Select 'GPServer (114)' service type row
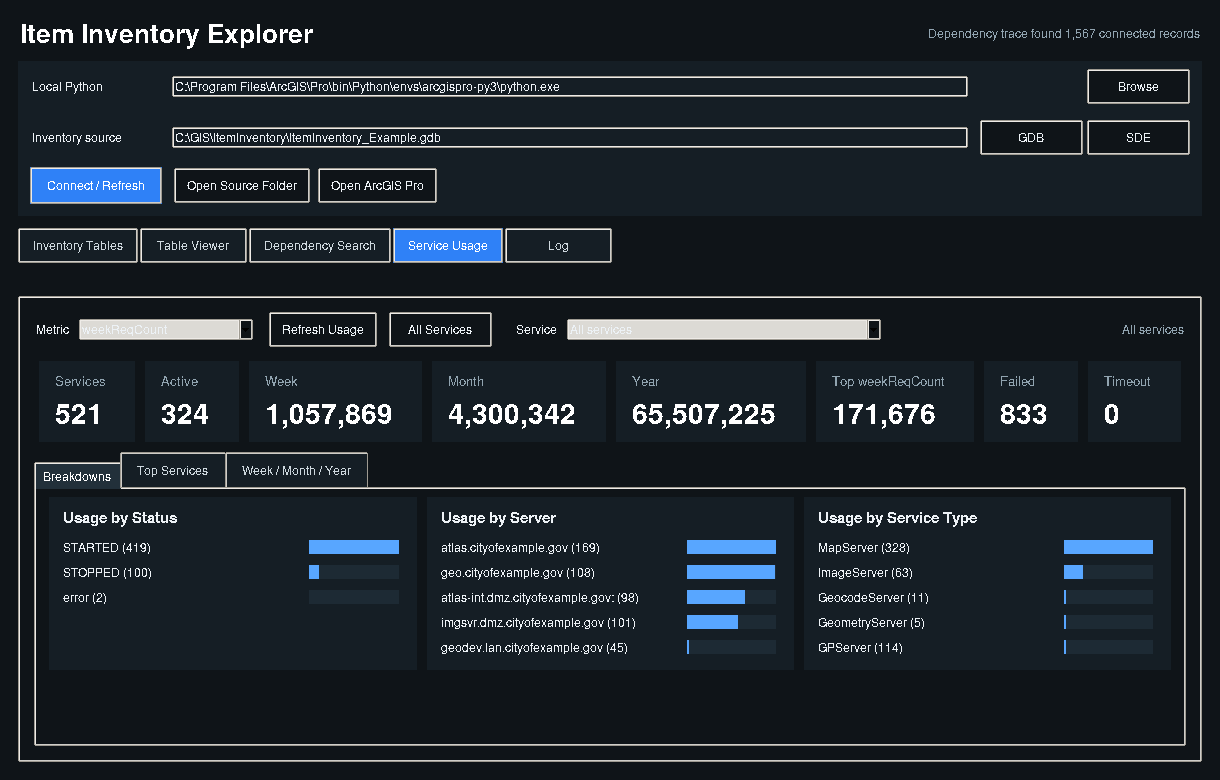The image size is (1220, 780). (x=985, y=648)
